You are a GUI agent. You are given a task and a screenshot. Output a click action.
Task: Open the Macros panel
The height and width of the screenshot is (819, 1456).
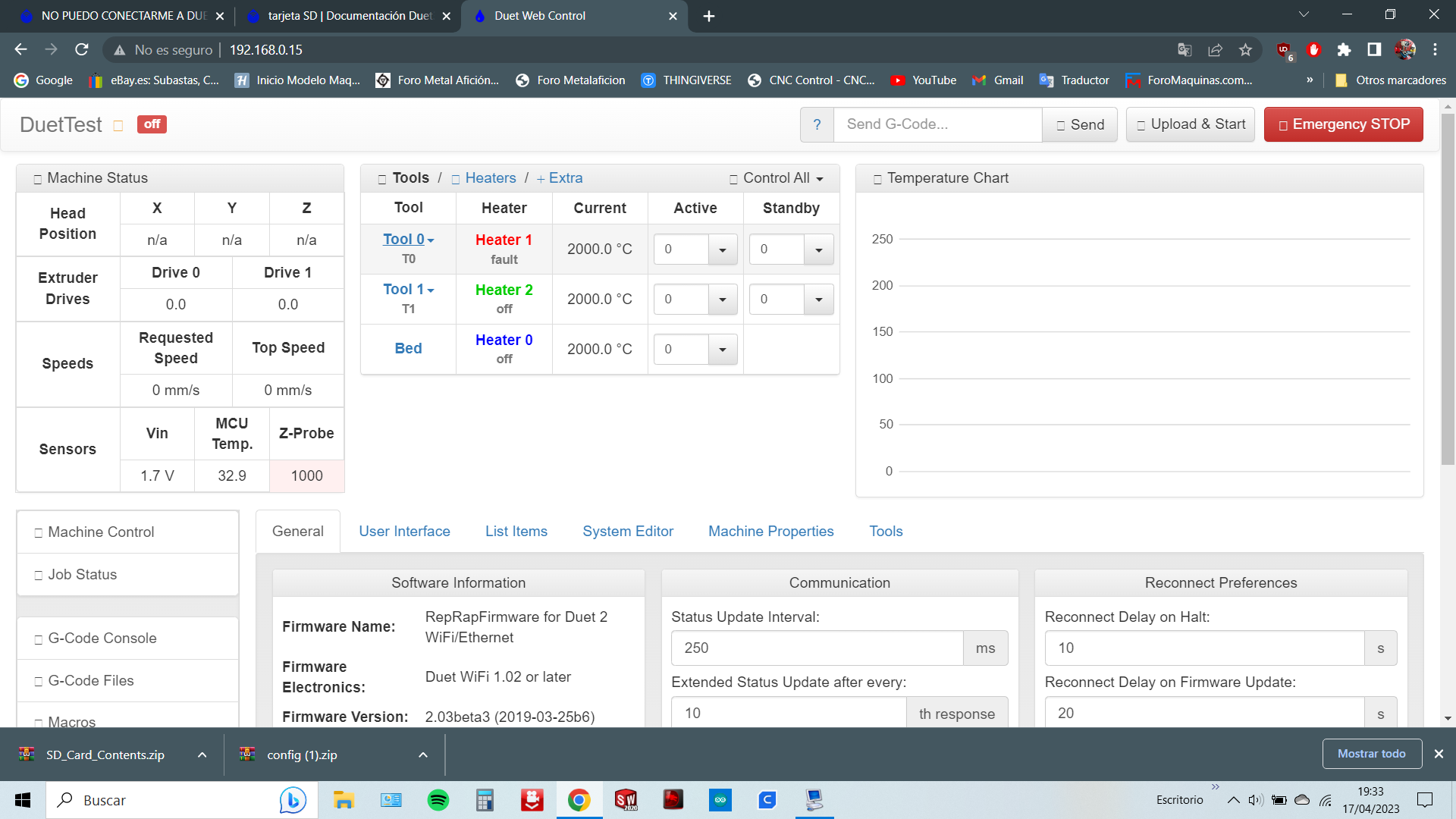click(x=71, y=721)
